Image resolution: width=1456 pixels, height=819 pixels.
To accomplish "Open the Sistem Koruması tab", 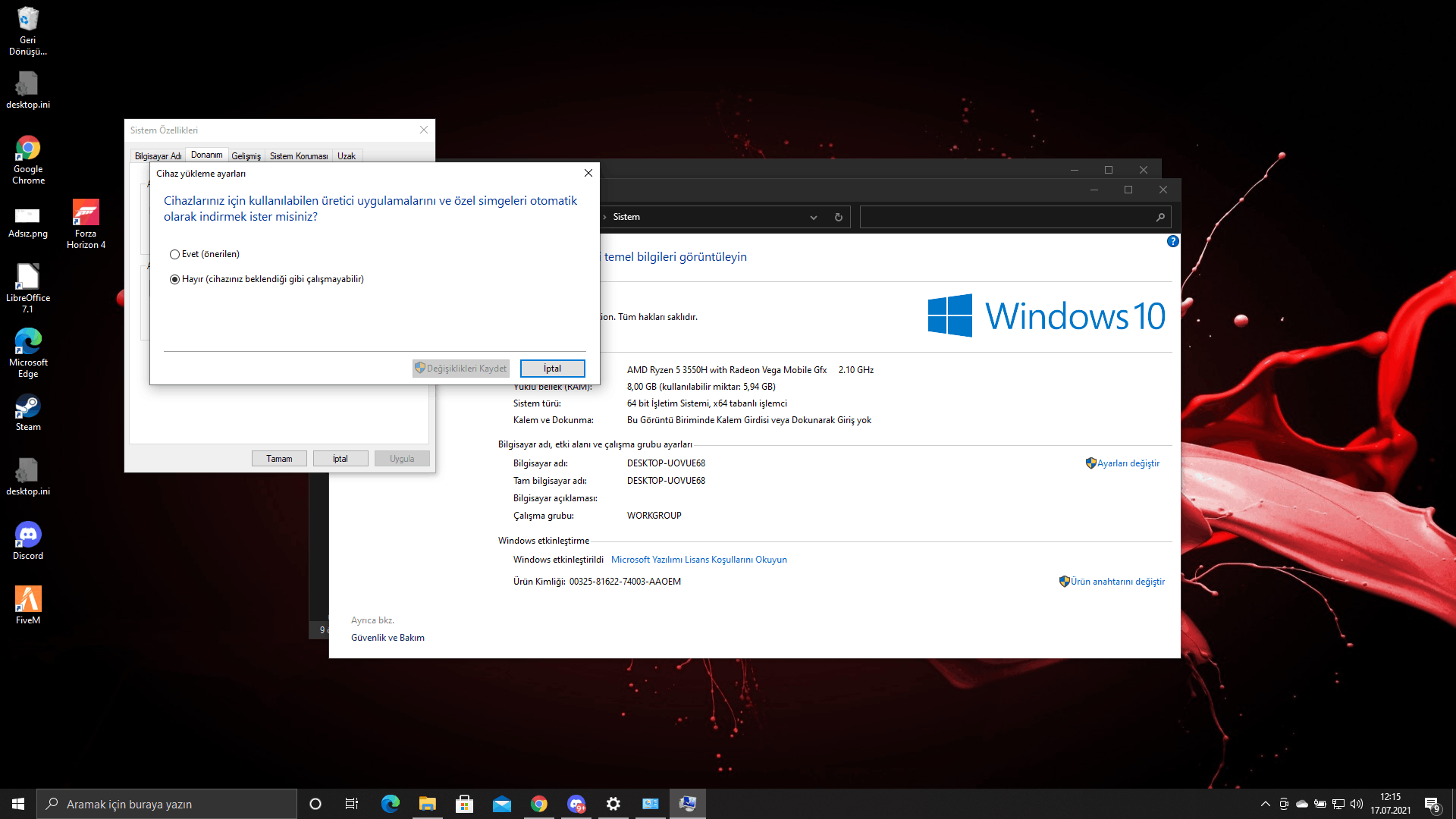I will pyautogui.click(x=299, y=156).
